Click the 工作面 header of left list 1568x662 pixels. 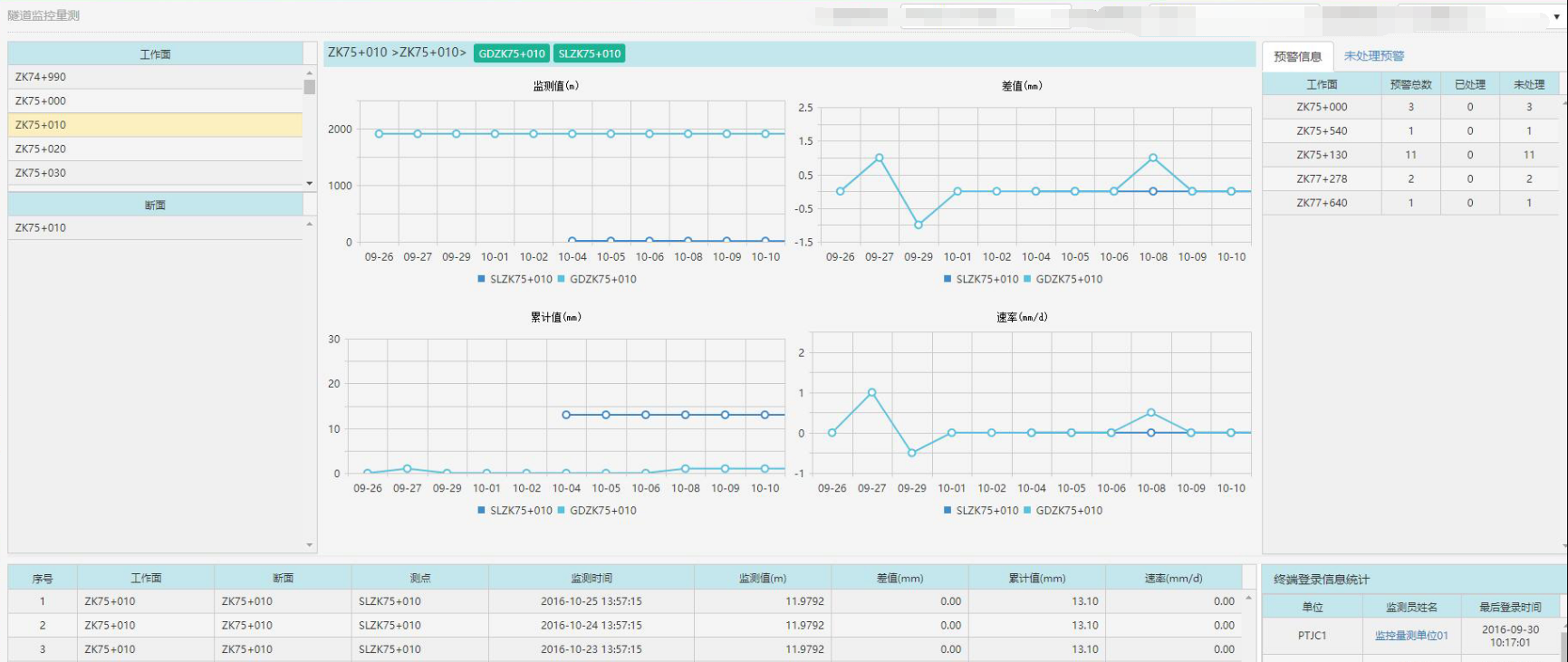155,54
